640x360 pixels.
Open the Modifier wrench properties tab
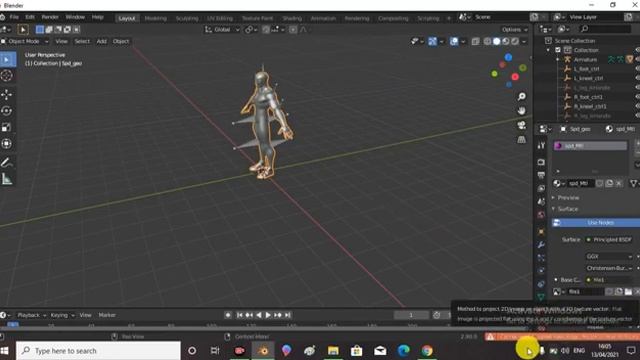pos(541,245)
